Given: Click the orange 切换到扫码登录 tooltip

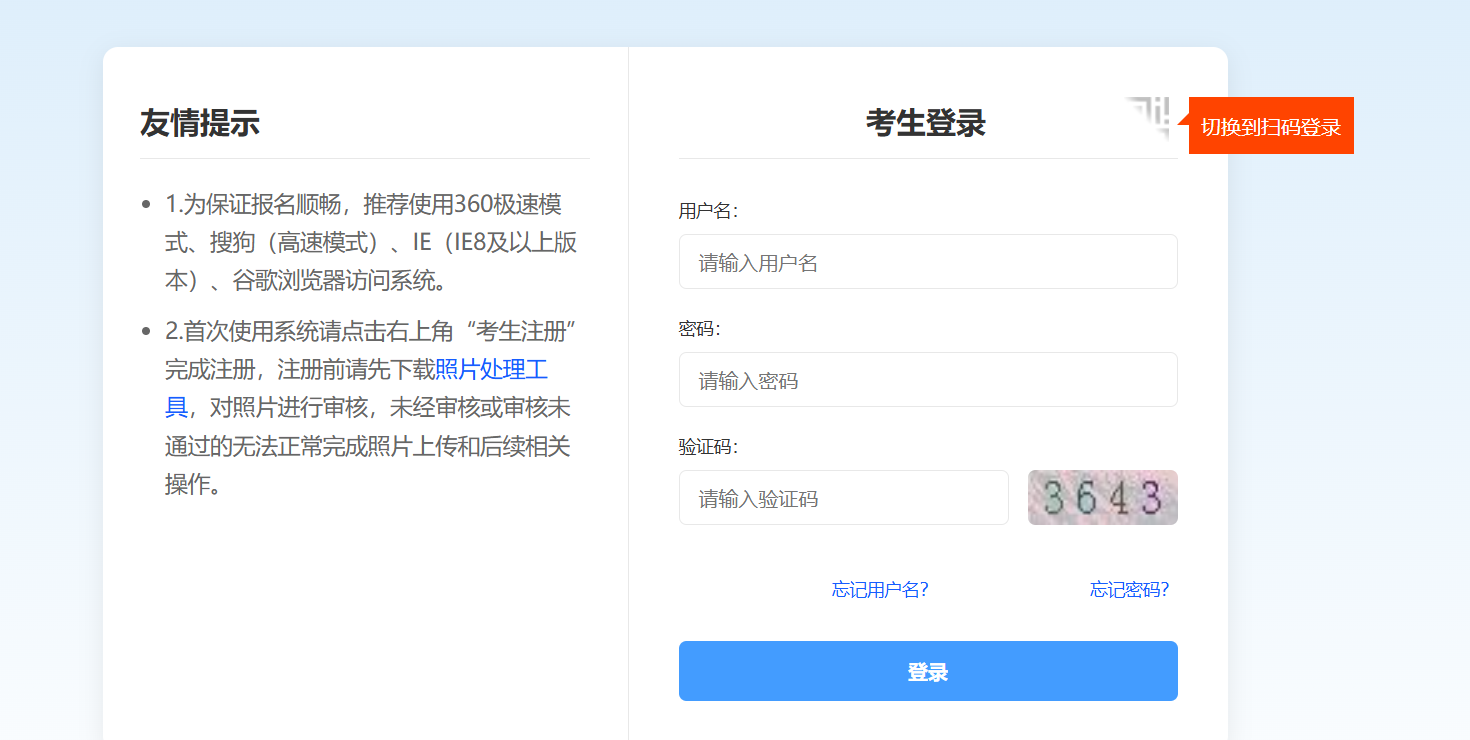Looking at the screenshot, I should point(1270,126).
